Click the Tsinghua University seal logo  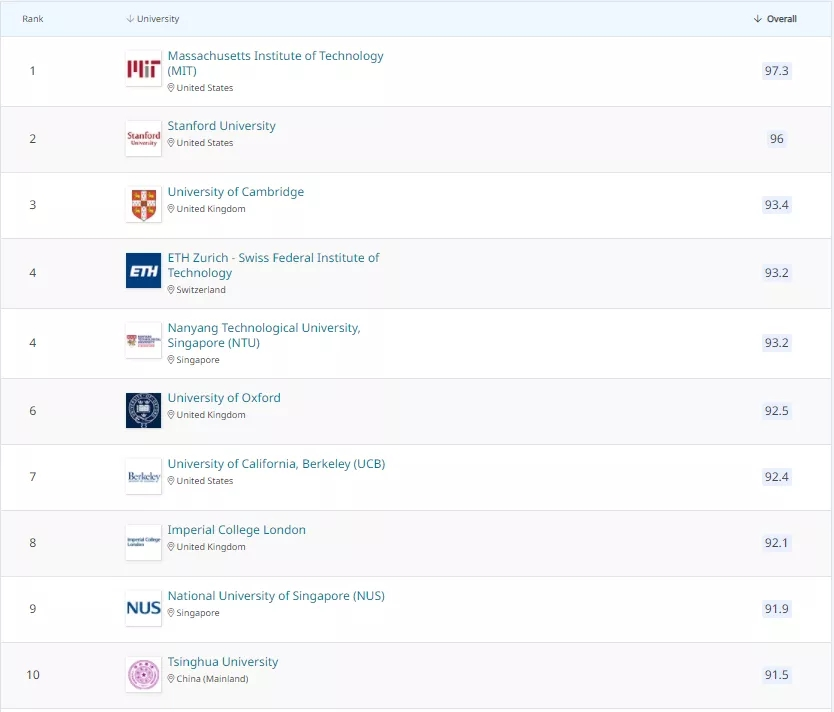pyautogui.click(x=143, y=674)
